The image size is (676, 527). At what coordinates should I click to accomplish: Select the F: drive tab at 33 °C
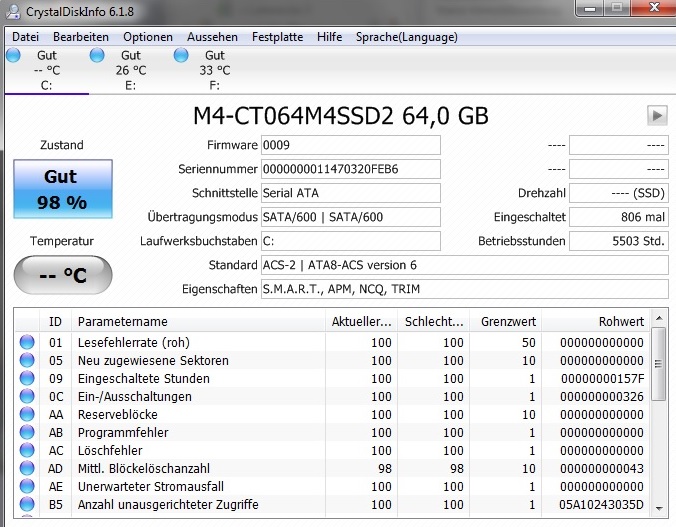pos(215,70)
